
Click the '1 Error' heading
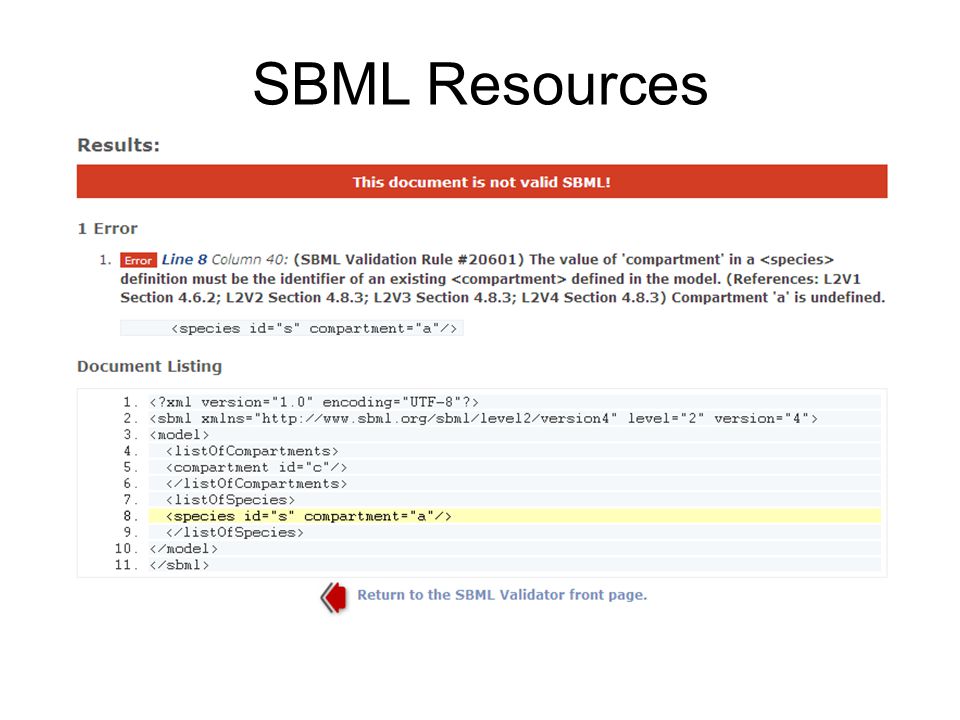click(107, 228)
